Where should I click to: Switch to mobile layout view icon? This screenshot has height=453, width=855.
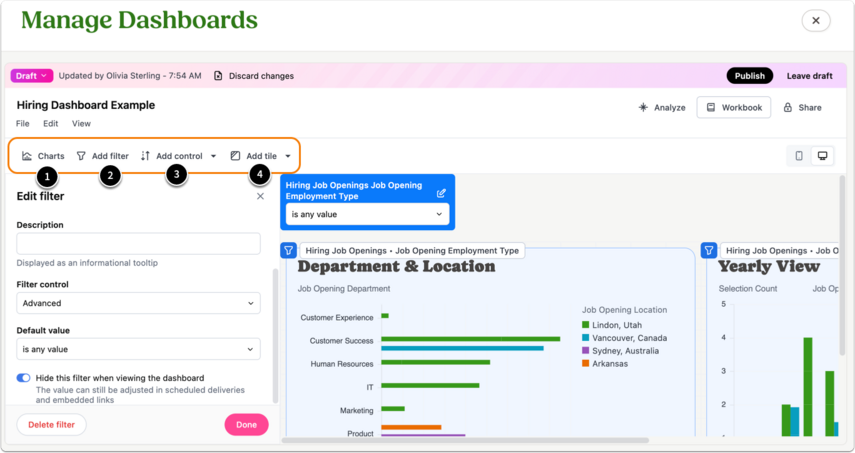pos(799,156)
